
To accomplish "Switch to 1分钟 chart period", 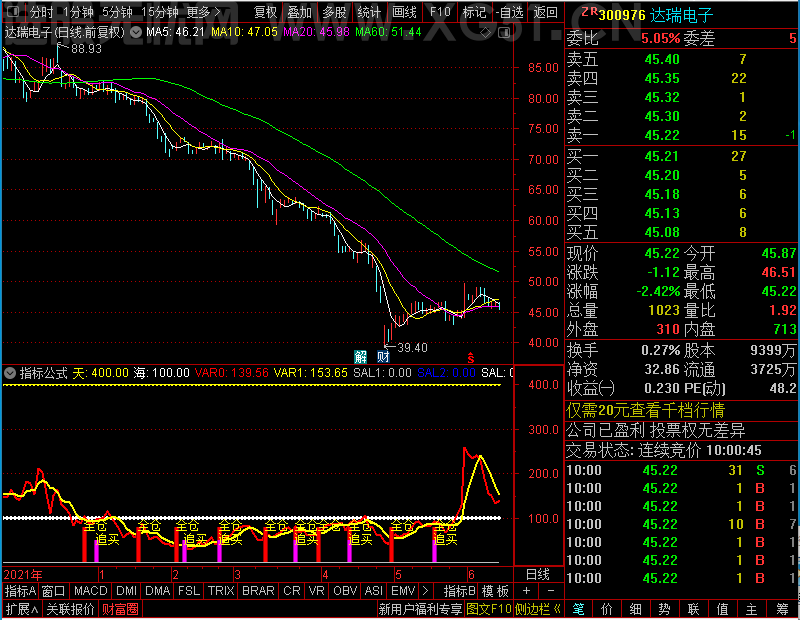I will pos(79,12).
